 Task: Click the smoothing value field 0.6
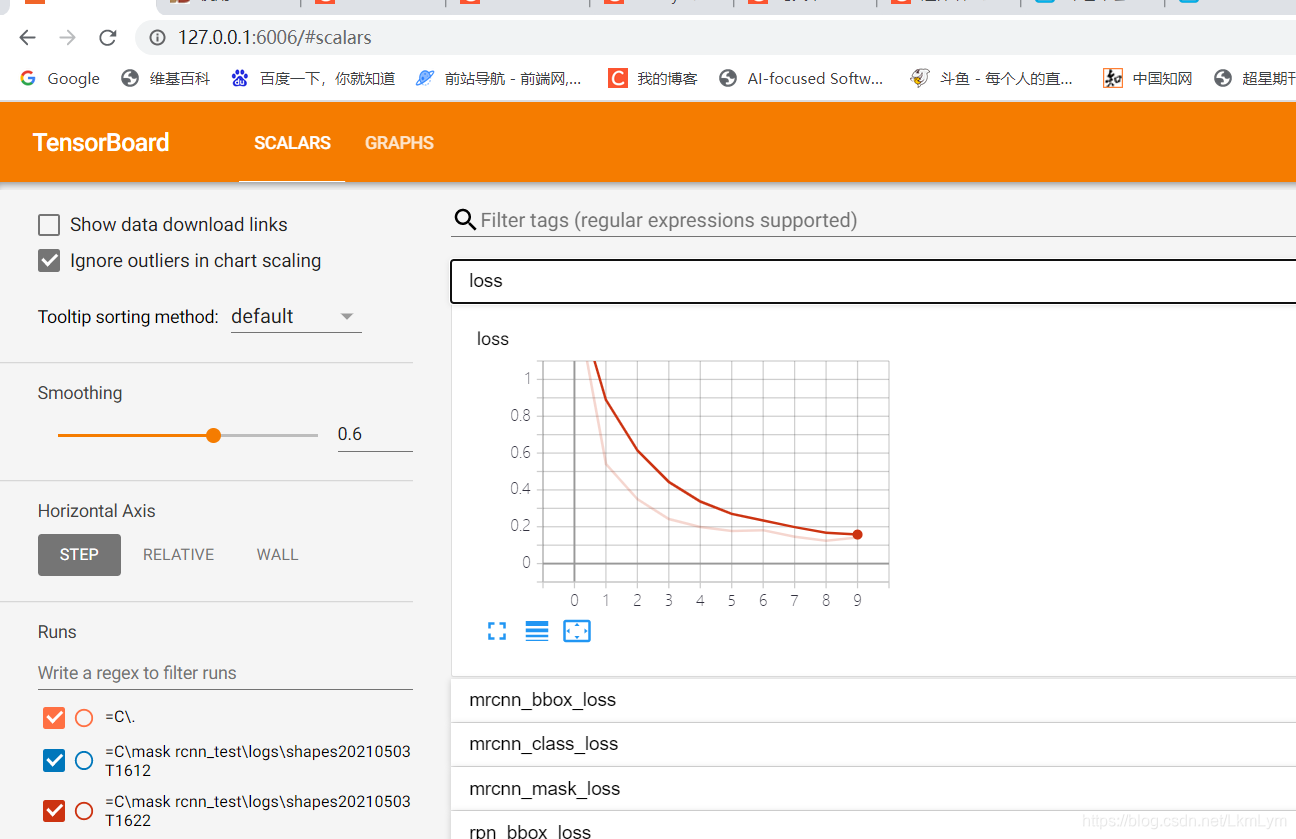(x=374, y=434)
